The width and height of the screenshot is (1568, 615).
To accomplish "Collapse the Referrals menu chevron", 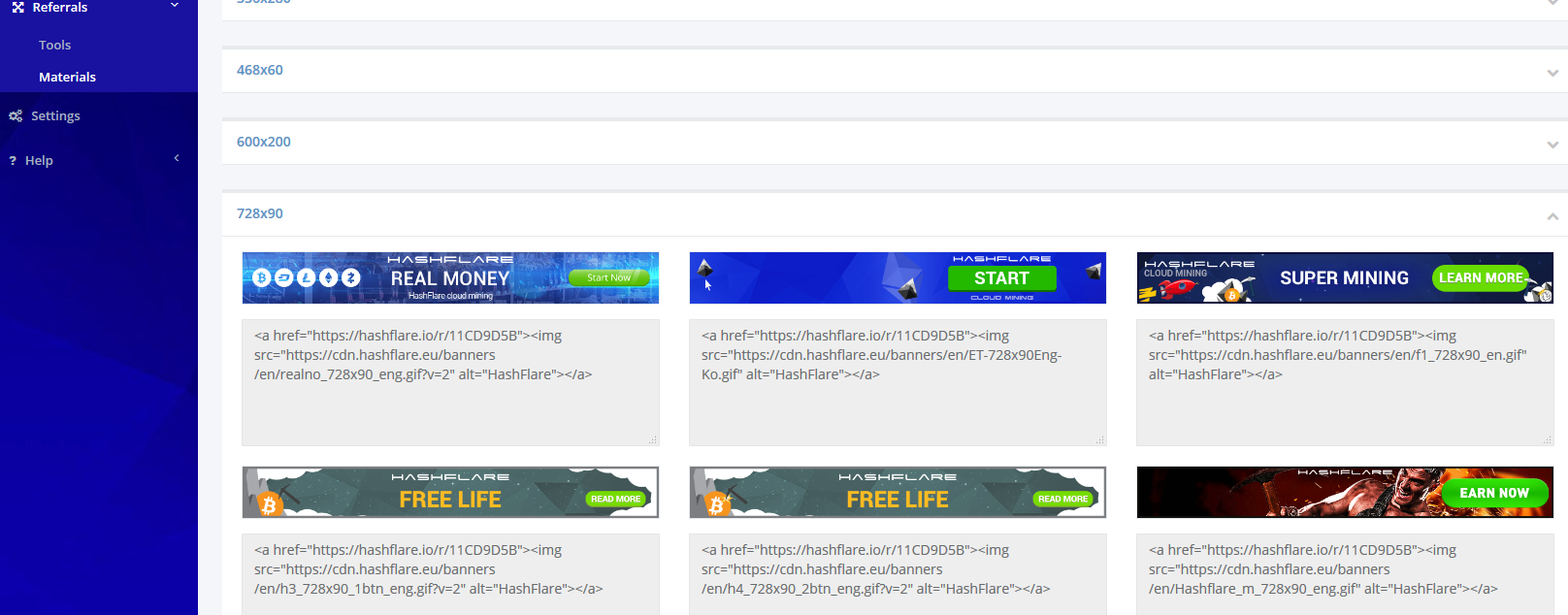I will click(175, 6).
